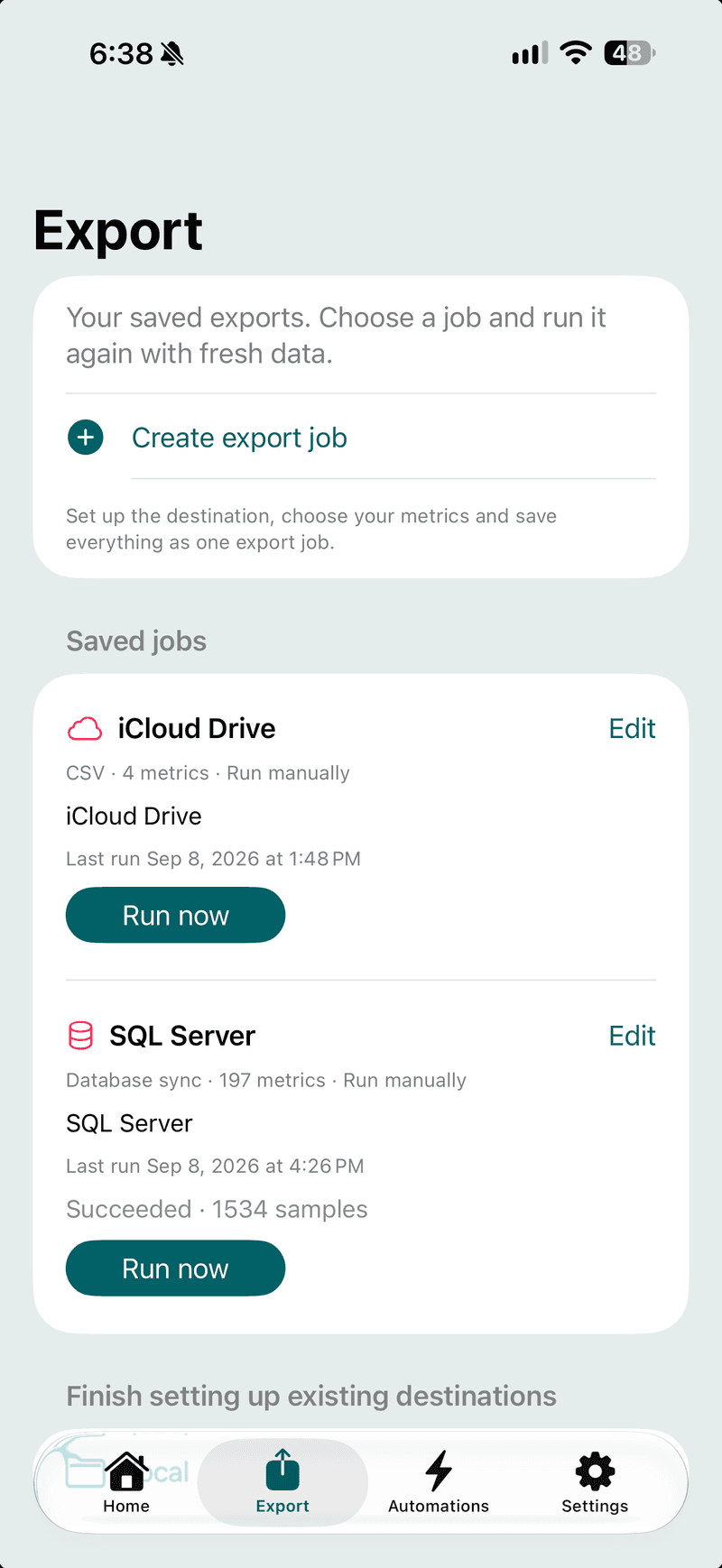Tap 'Database sync · 197 metrics' line
Viewport: 722px width, 1568px height.
click(x=266, y=1080)
